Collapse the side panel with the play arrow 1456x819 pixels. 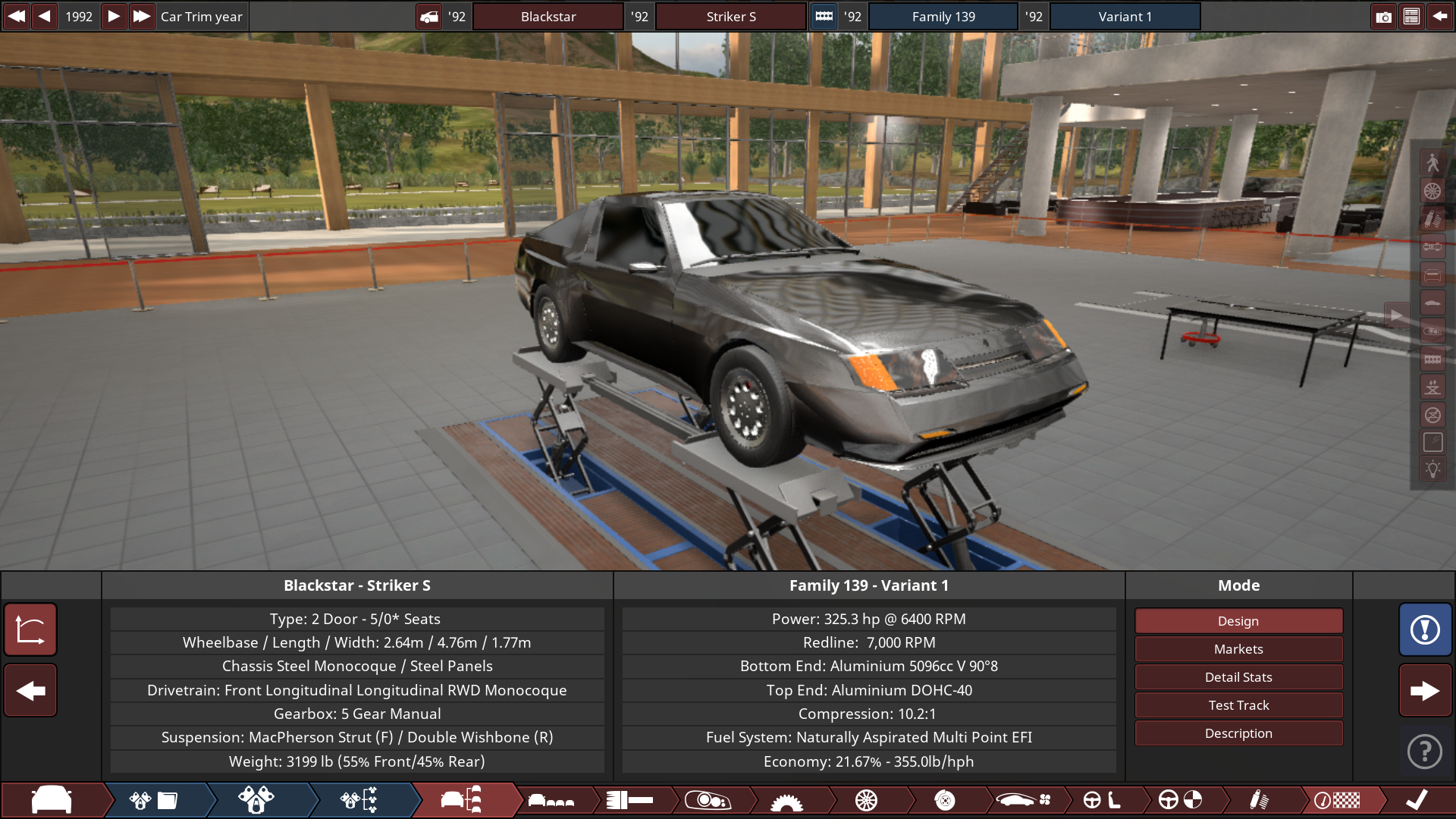(1396, 315)
